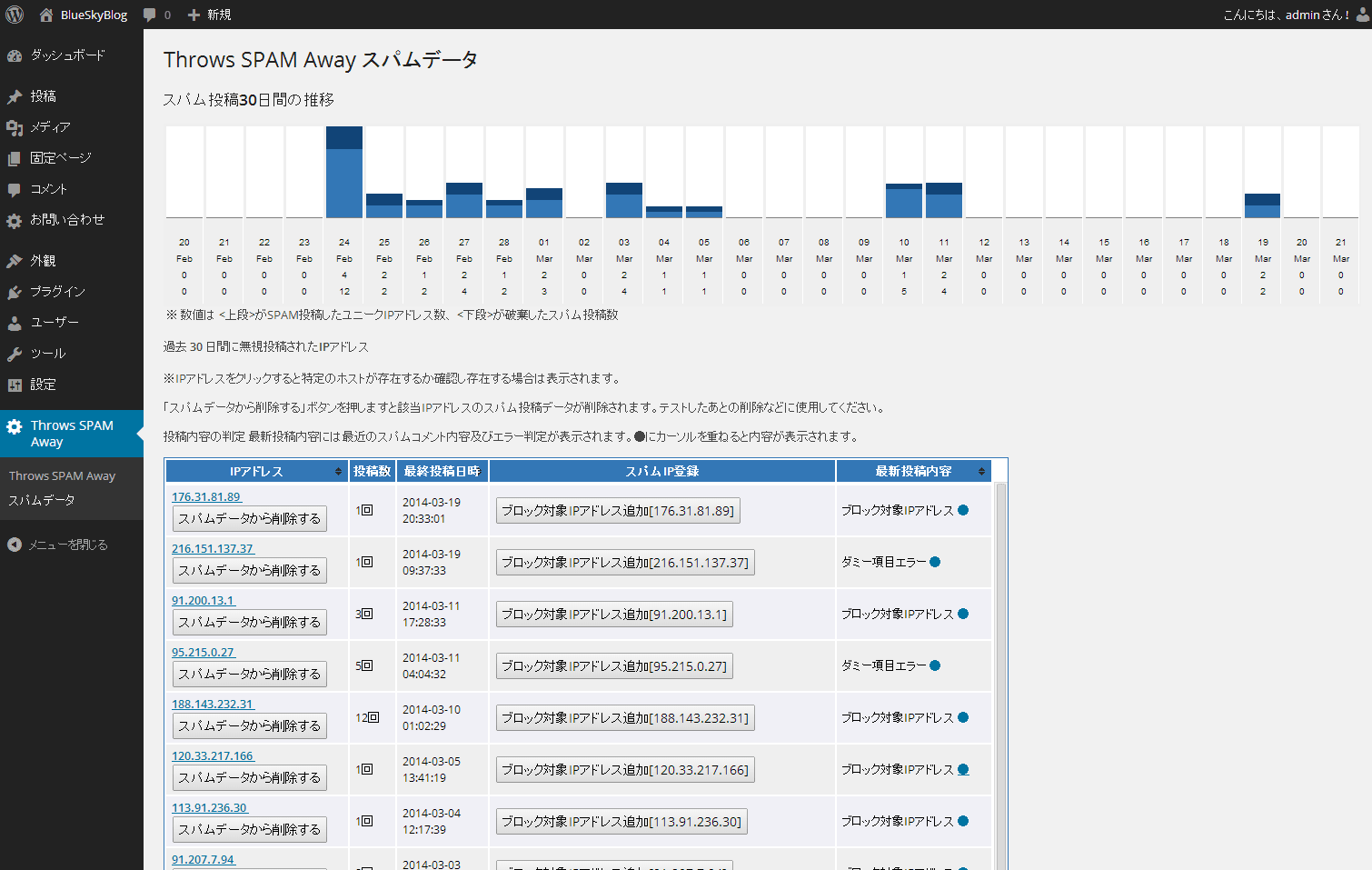Click the 投稿数 column header

(x=372, y=471)
